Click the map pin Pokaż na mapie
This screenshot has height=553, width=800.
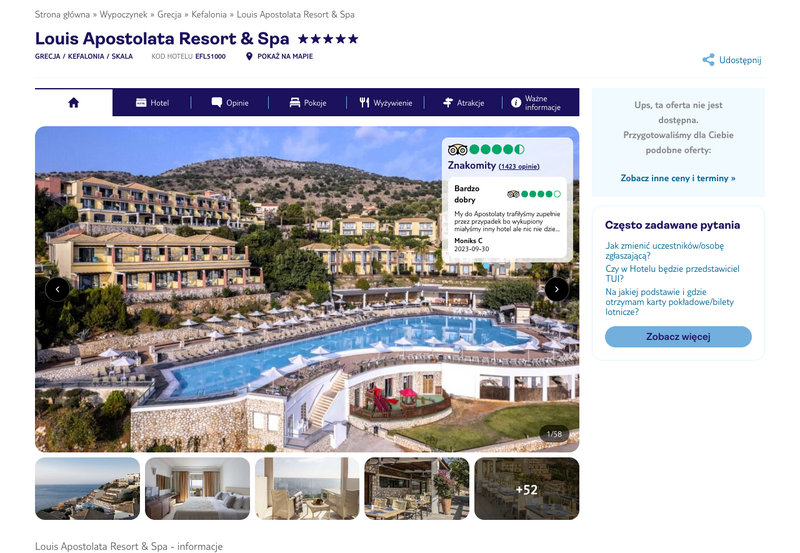click(249, 56)
